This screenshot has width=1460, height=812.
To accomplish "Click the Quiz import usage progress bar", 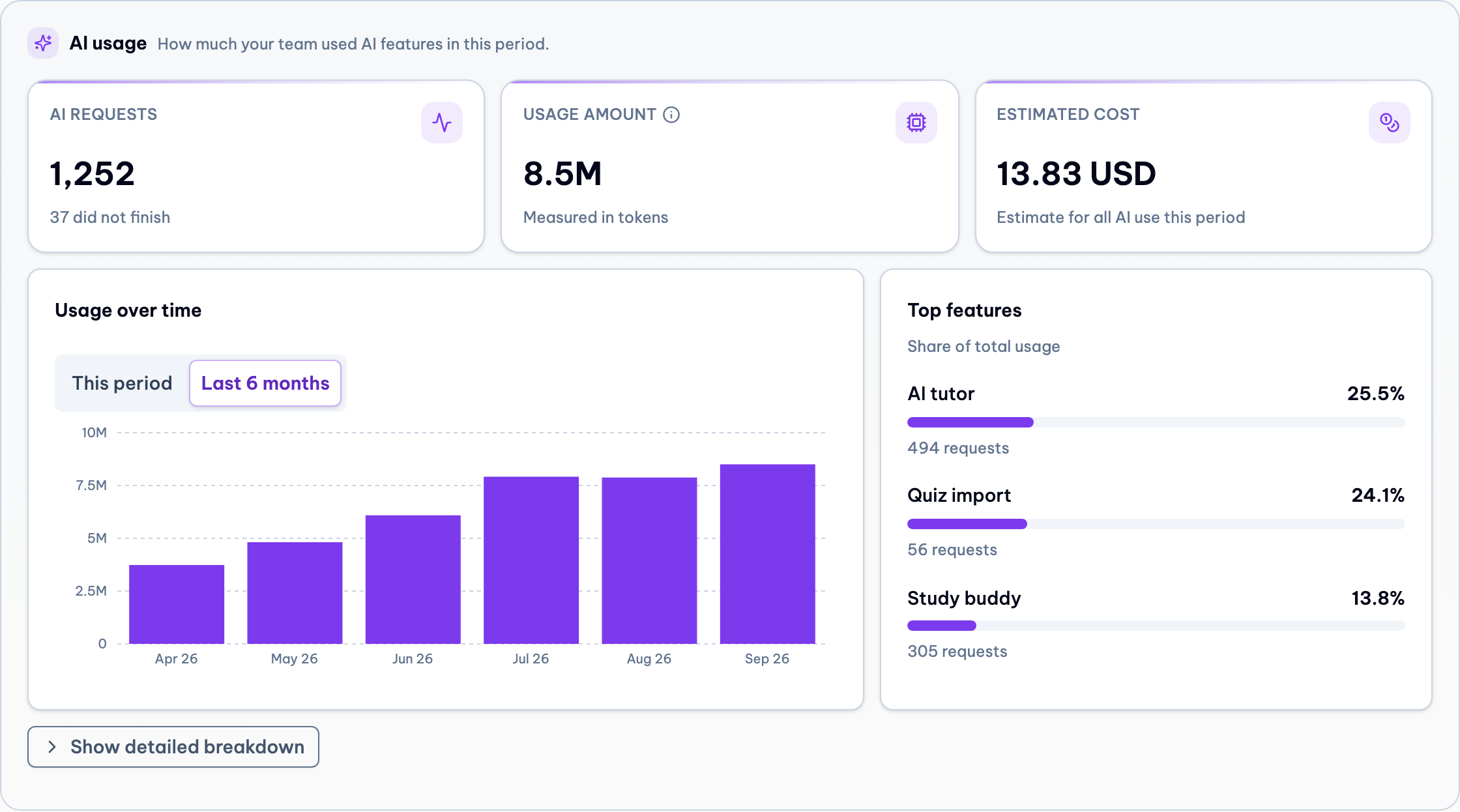I will (1156, 524).
